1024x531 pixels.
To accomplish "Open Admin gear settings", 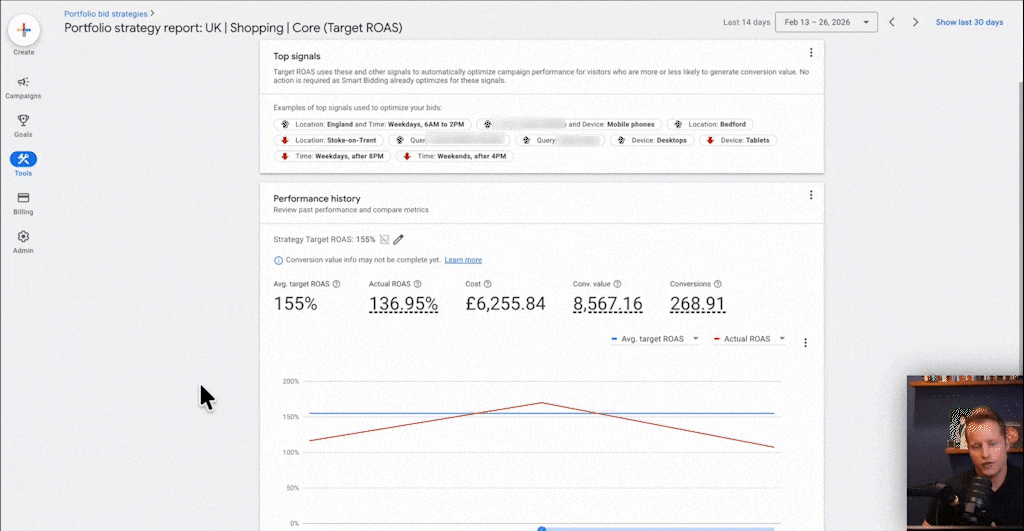I will (x=23, y=237).
